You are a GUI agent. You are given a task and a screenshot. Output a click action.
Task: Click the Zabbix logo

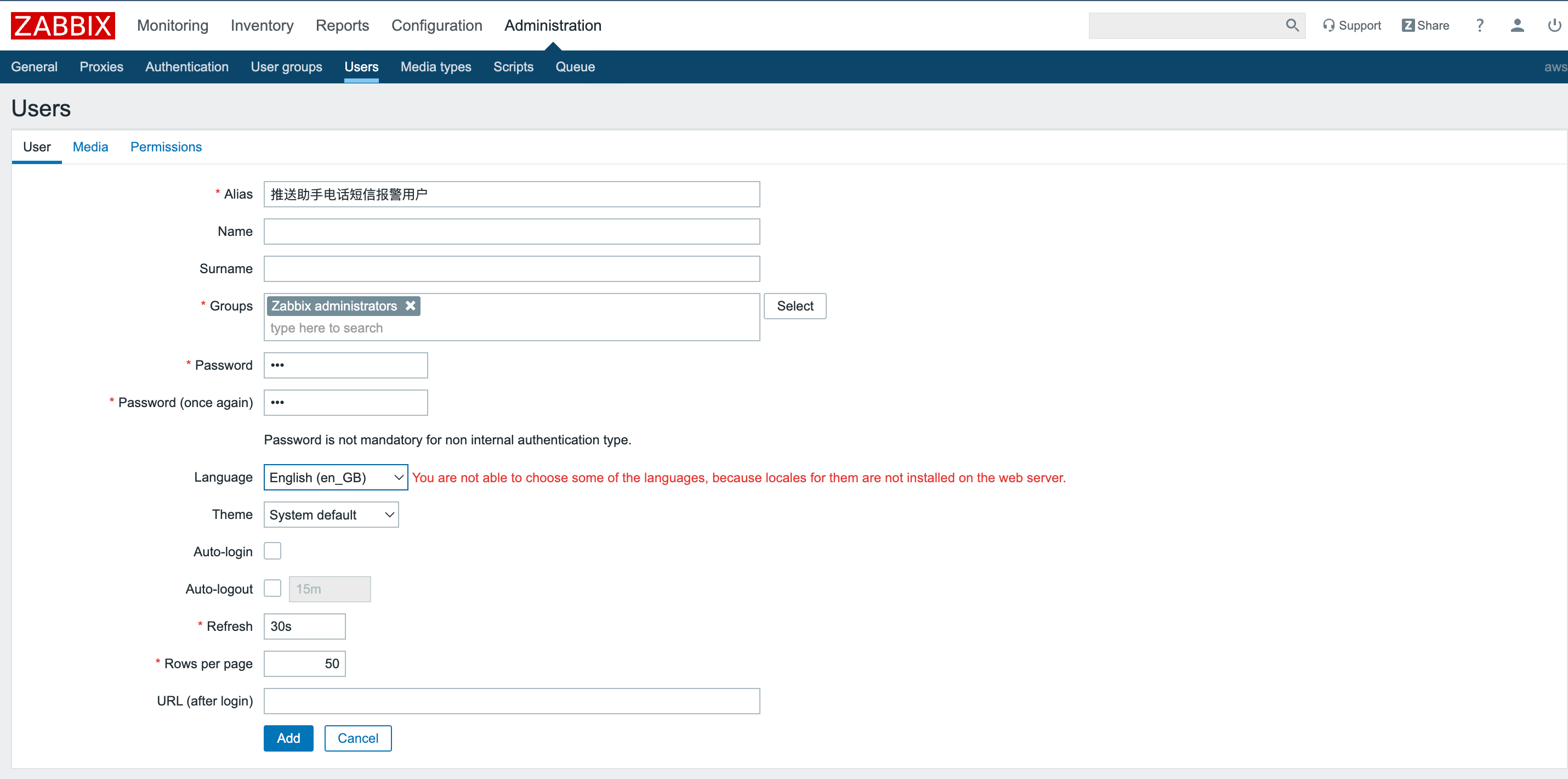tap(63, 26)
